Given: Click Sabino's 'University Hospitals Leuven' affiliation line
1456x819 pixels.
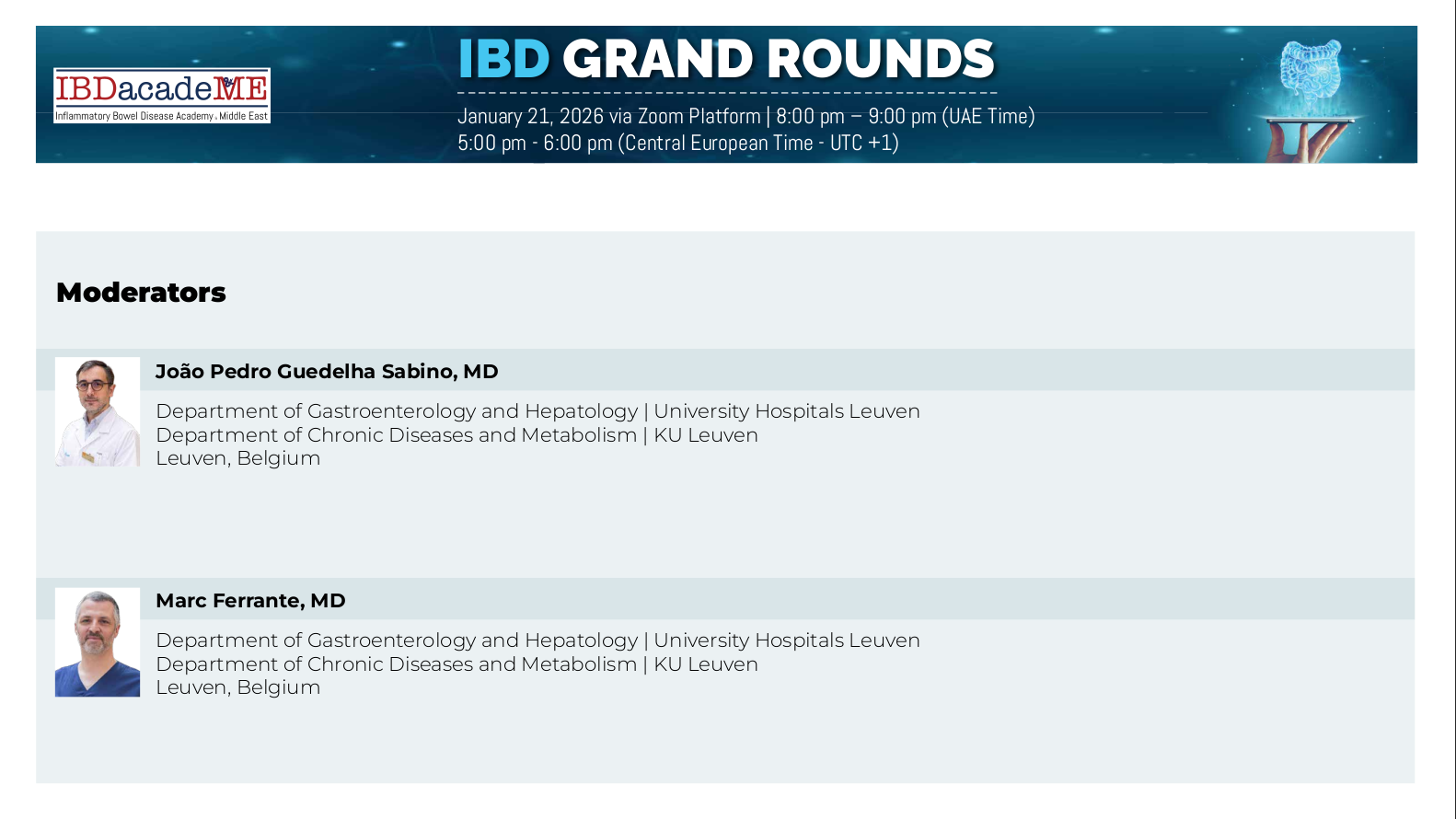Looking at the screenshot, I should click(x=537, y=411).
